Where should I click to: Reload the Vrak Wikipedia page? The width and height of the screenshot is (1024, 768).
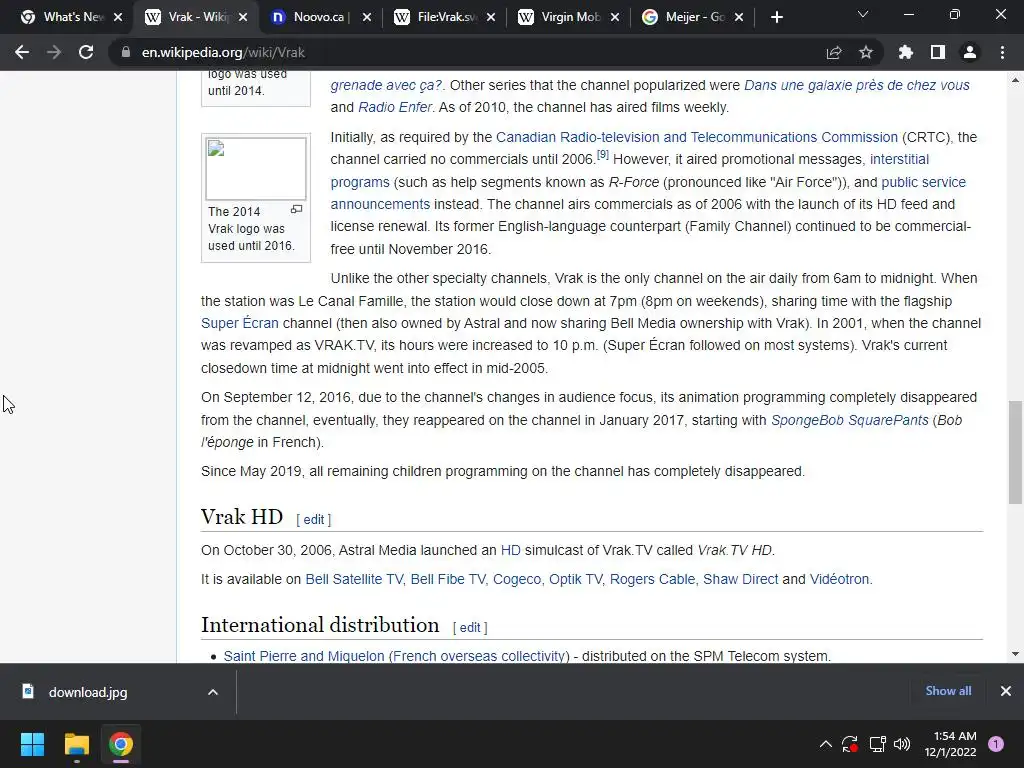[86, 52]
